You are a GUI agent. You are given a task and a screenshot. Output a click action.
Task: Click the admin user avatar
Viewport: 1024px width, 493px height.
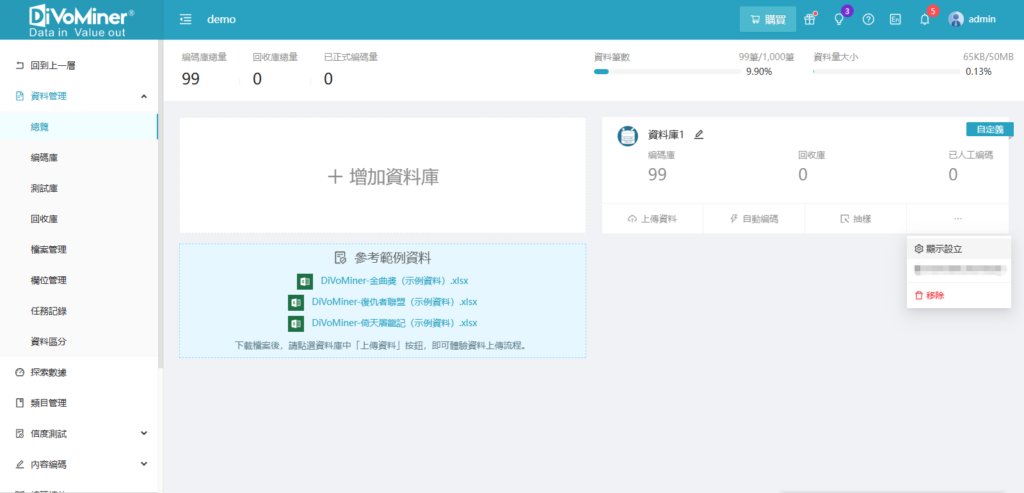(x=956, y=19)
